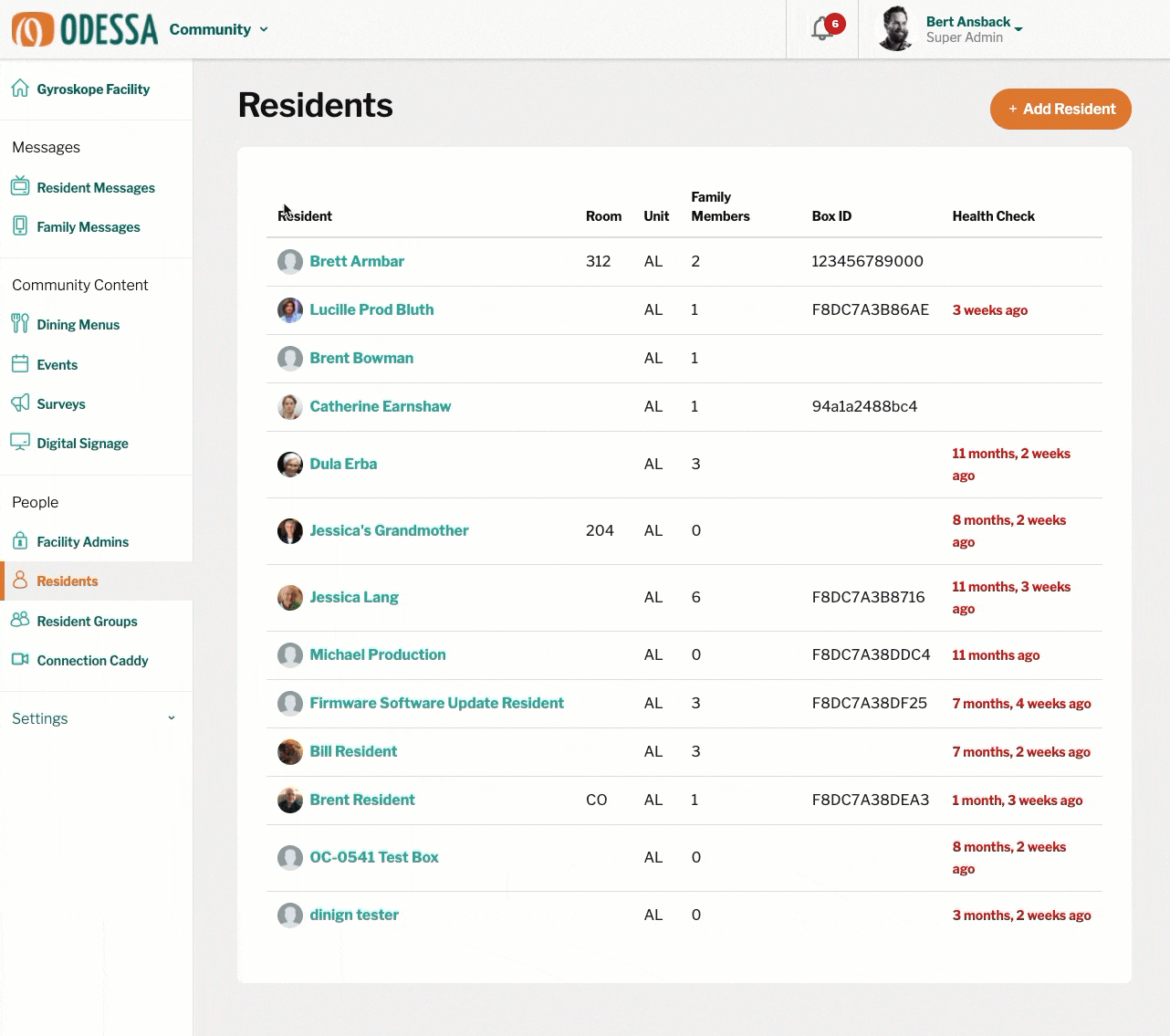Screen dimensions: 1170x1036
Task: Open Brett Armbar's profile link
Action: coord(357,261)
